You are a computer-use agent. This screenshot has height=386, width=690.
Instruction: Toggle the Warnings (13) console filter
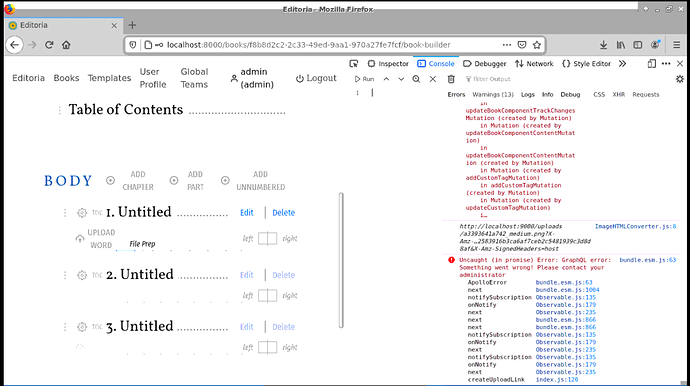[x=493, y=95]
